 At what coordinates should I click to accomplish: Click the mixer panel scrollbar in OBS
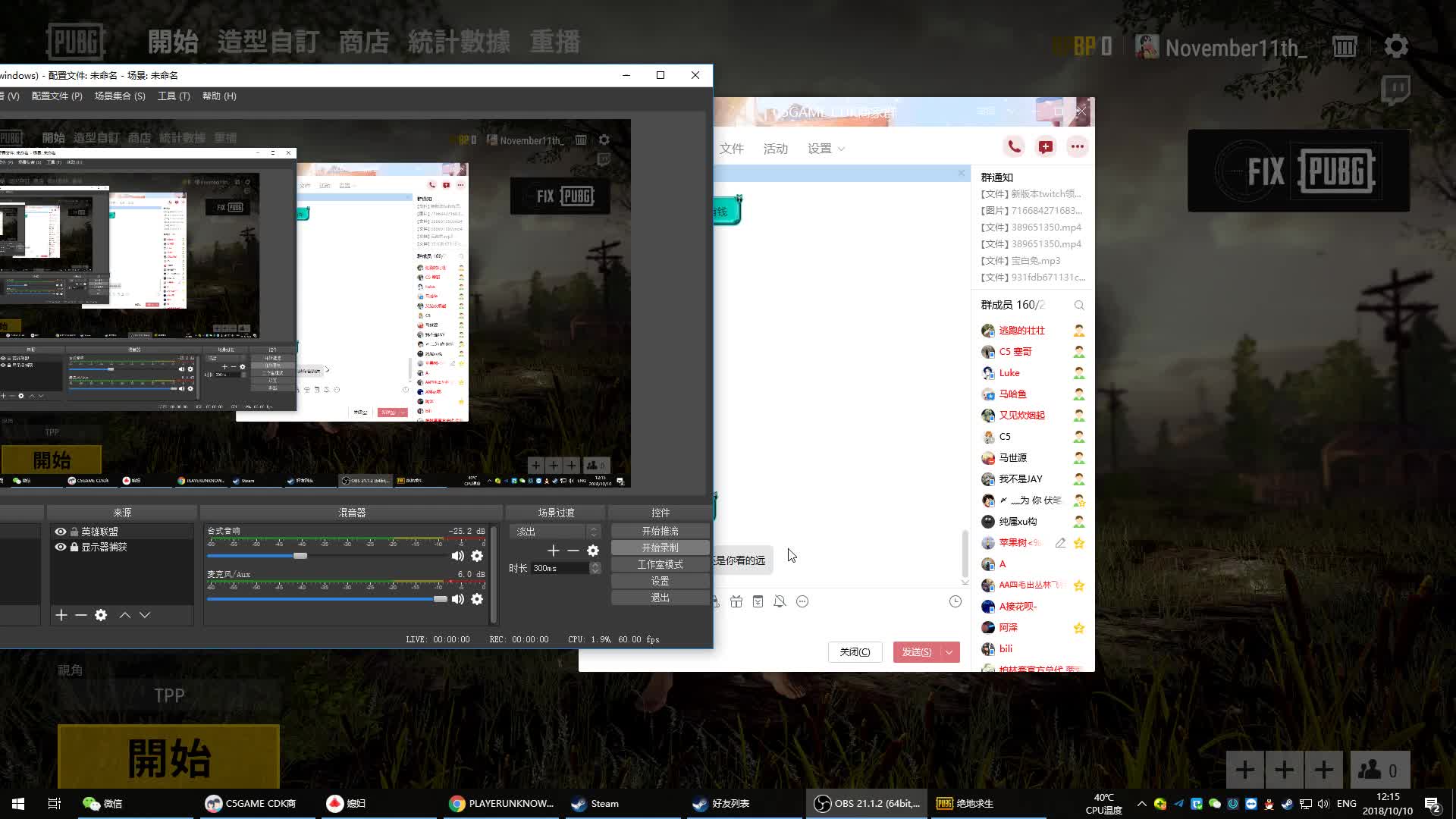click(x=494, y=574)
